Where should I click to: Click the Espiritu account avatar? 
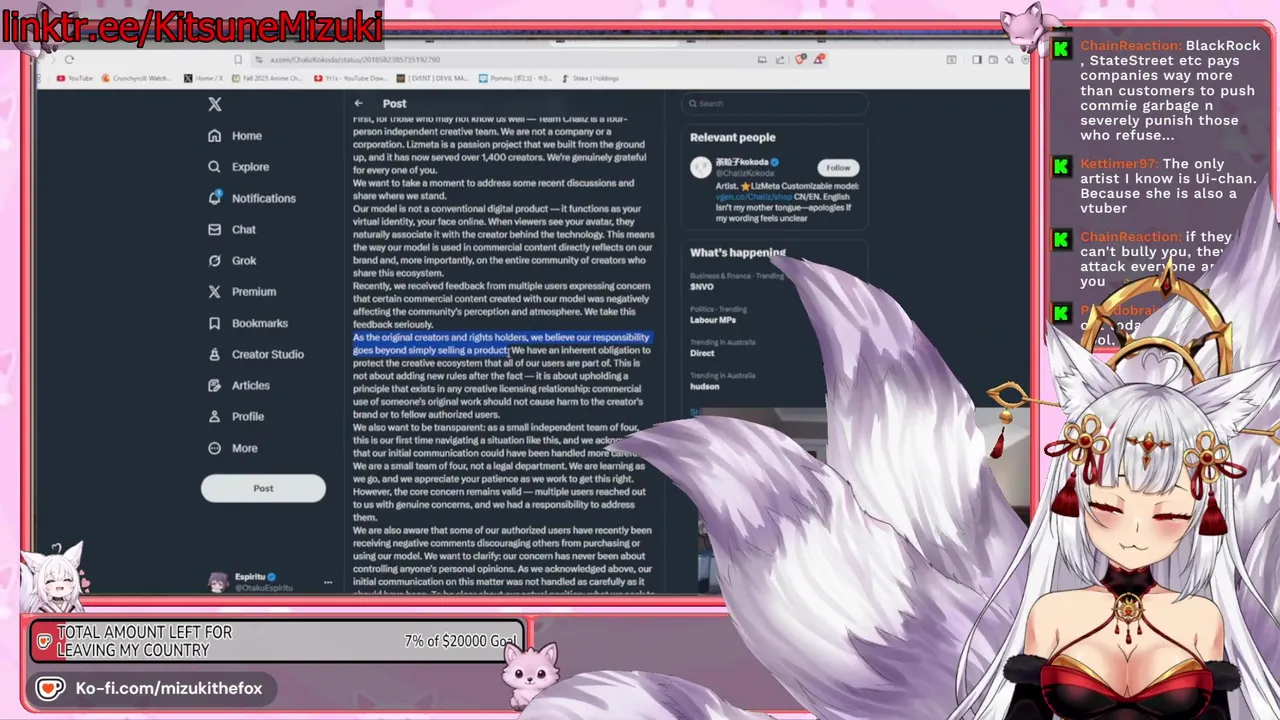(x=217, y=582)
